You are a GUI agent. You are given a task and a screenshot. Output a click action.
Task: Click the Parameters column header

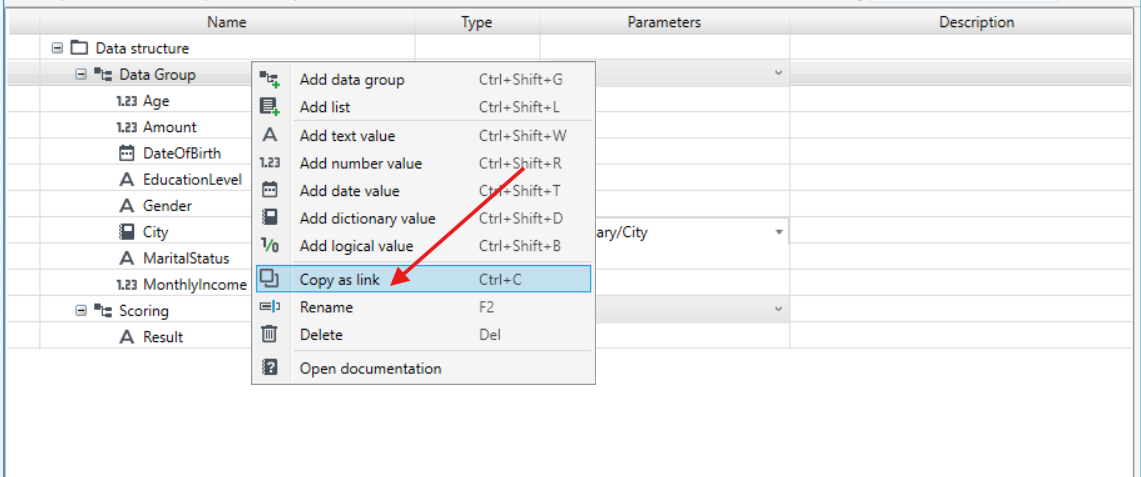point(664,23)
